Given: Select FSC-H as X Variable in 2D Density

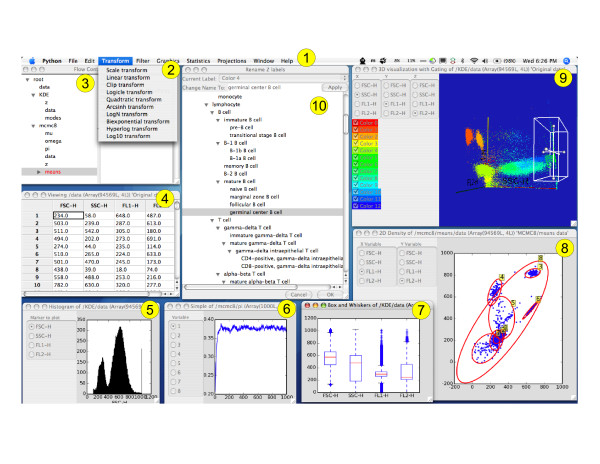Looking at the screenshot, I should click(x=362, y=253).
